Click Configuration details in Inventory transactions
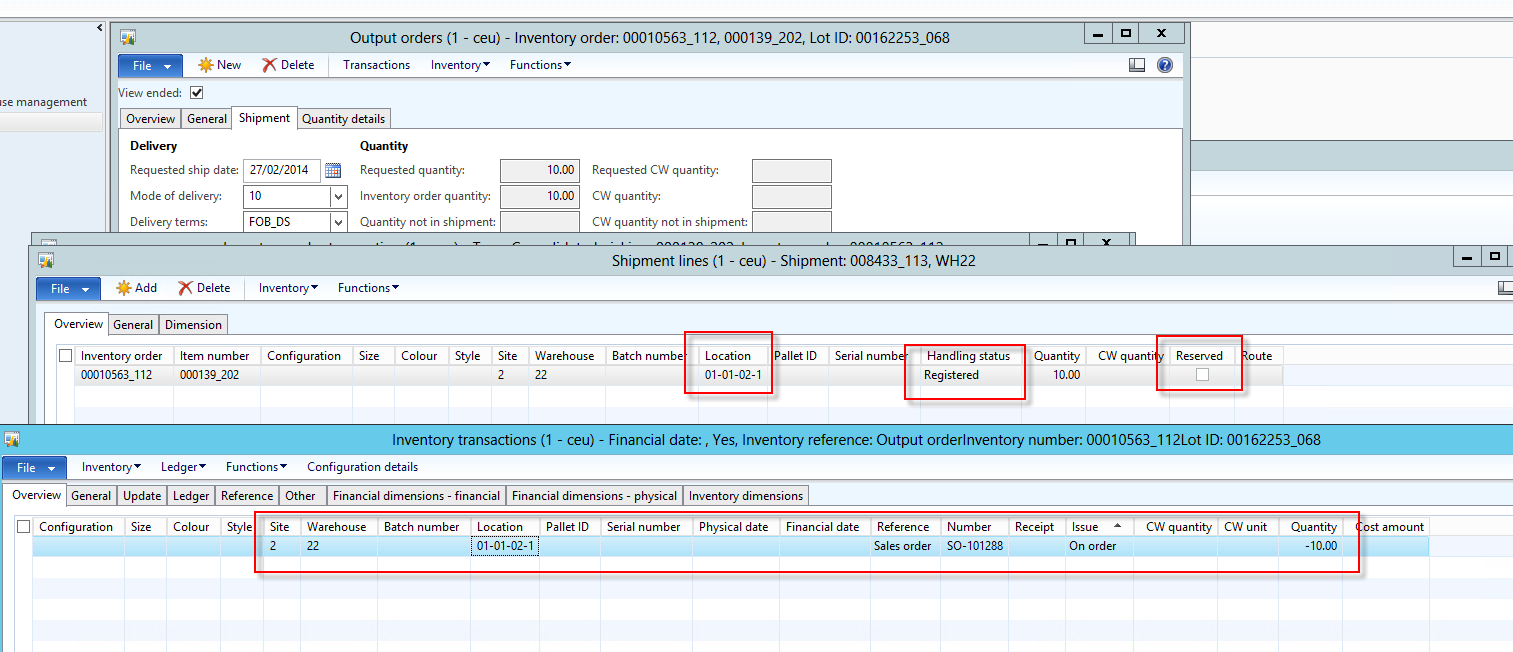Viewport: 1513px width, 652px height. (x=362, y=467)
